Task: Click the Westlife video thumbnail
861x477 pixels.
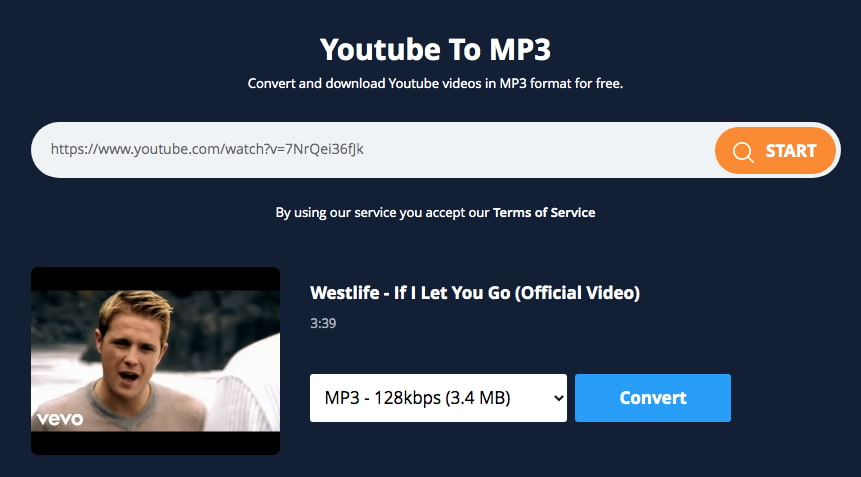Action: [x=155, y=361]
